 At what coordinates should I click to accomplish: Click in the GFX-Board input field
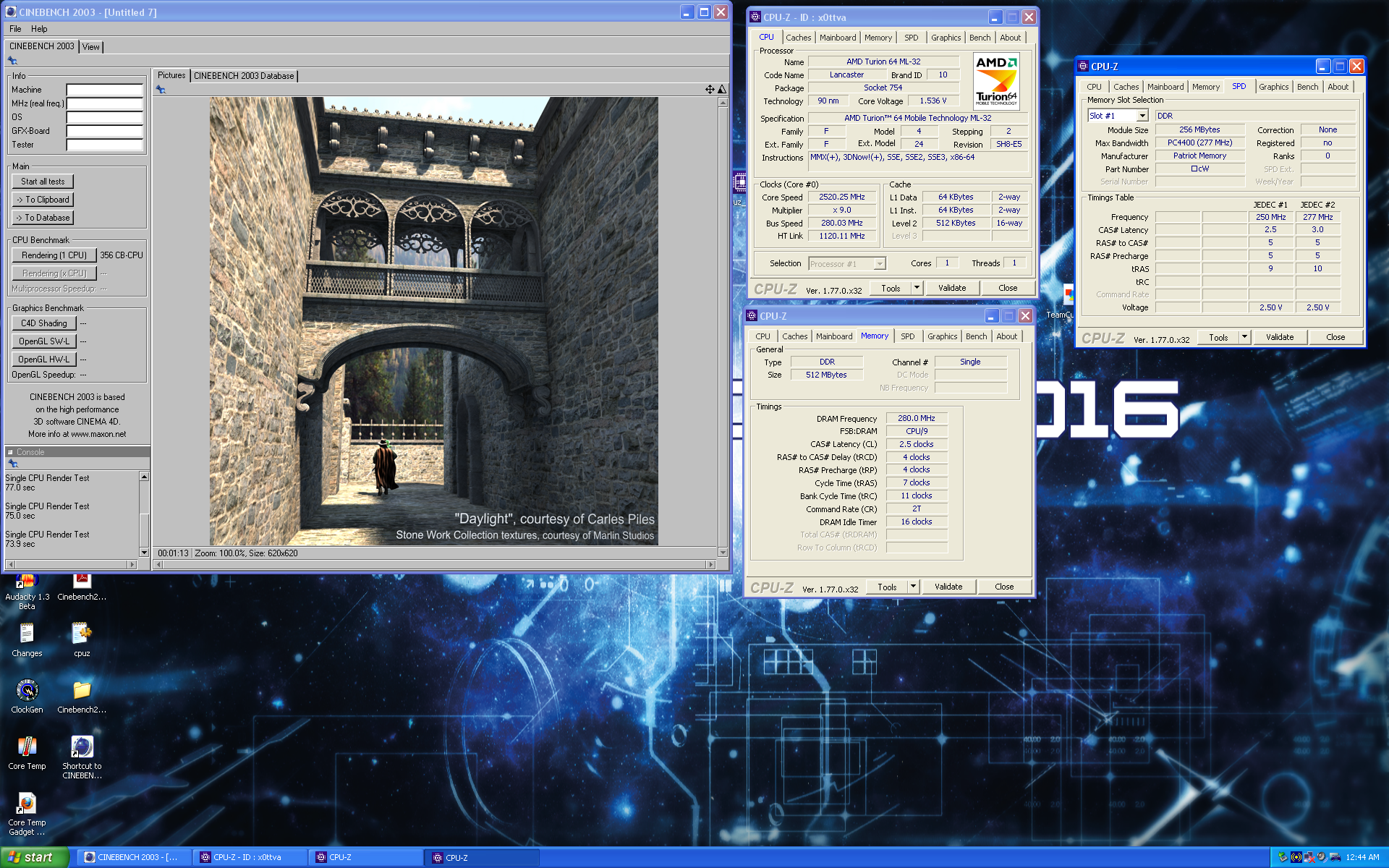(x=105, y=131)
